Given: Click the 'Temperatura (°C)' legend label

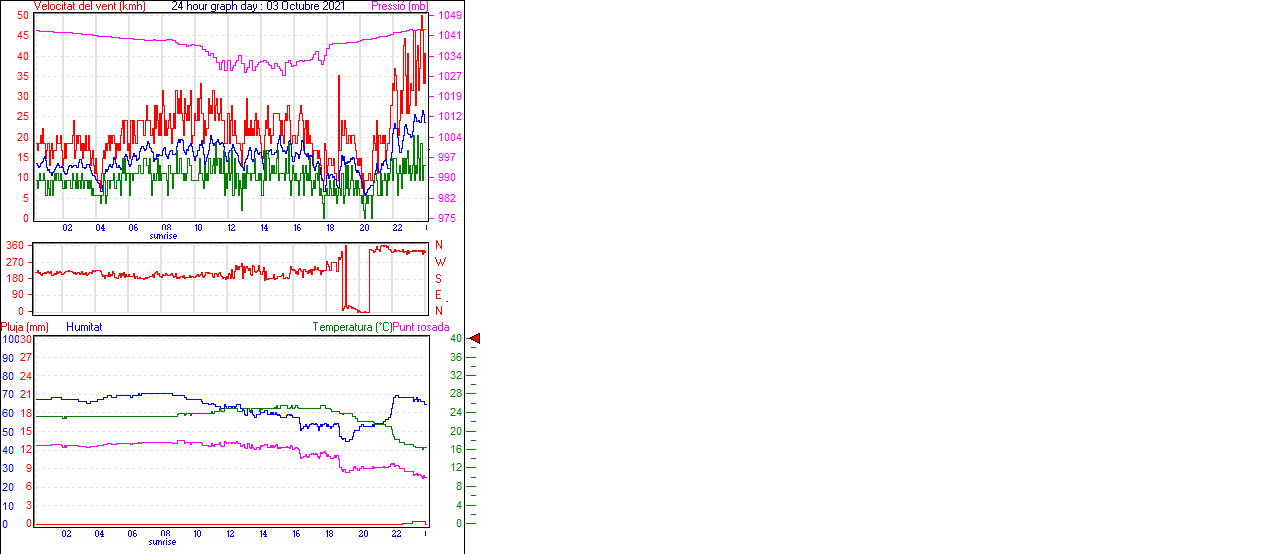Looking at the screenshot, I should pos(352,327).
